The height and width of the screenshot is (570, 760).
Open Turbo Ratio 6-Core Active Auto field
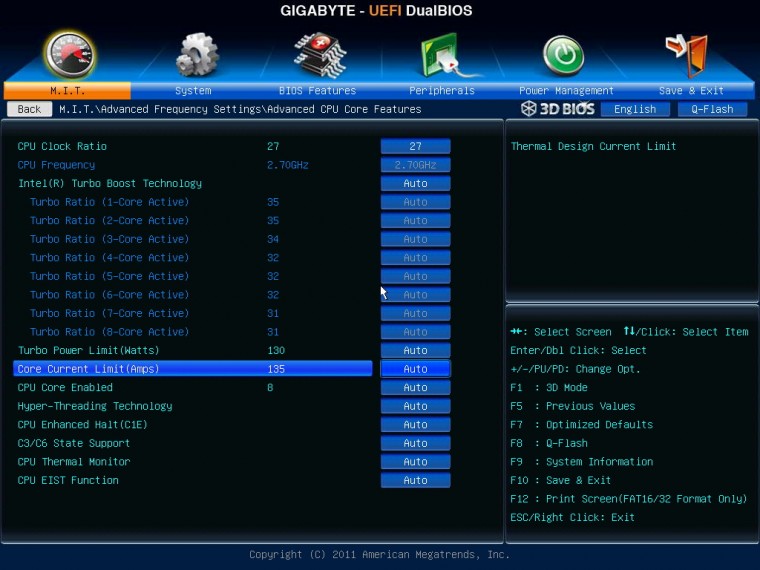click(415, 295)
